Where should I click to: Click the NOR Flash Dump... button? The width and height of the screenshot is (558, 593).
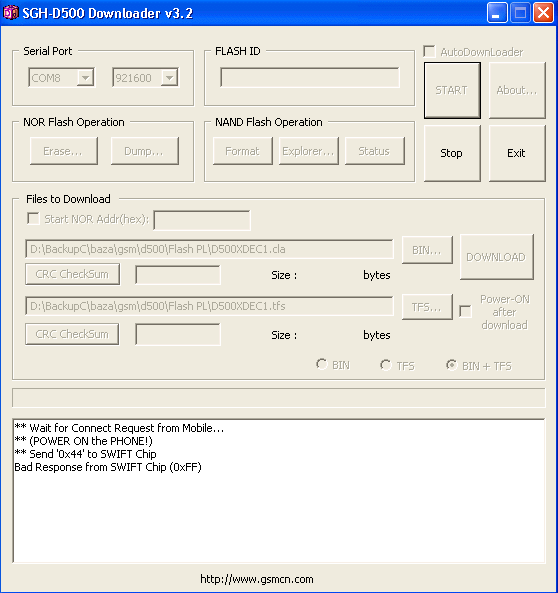tap(145, 151)
